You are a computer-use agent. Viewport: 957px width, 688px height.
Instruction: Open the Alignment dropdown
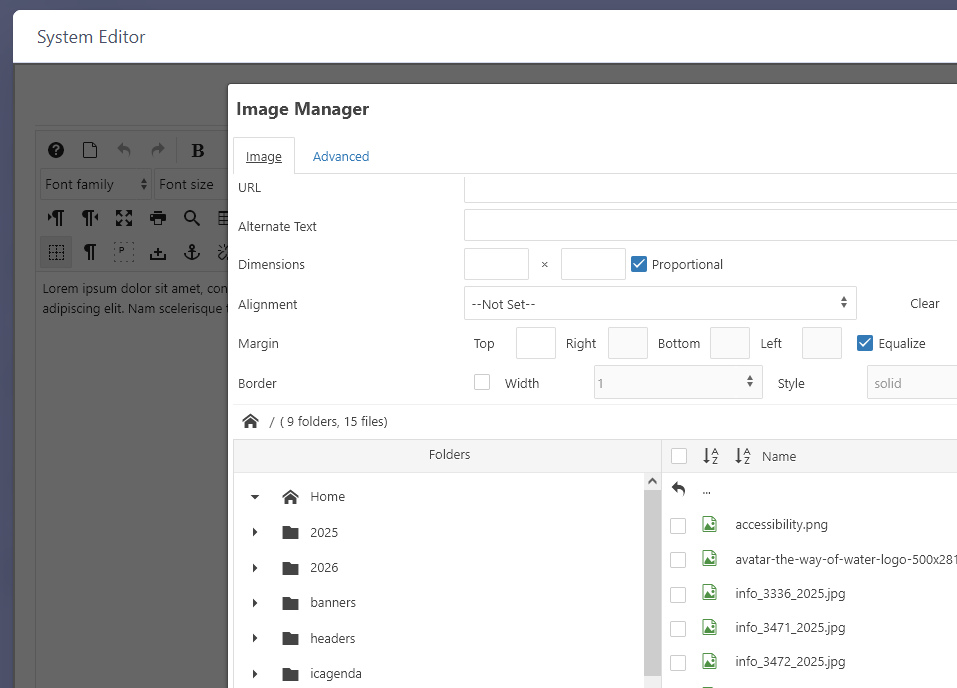[x=660, y=304]
